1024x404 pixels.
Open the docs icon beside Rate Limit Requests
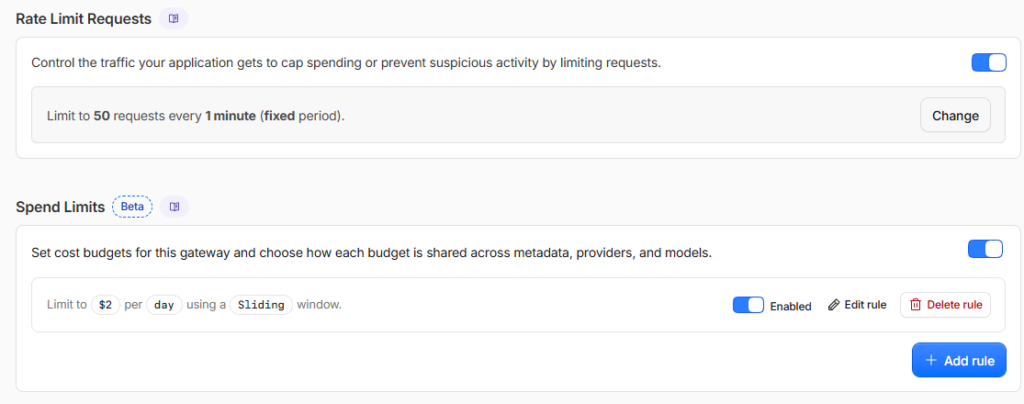pos(173,19)
